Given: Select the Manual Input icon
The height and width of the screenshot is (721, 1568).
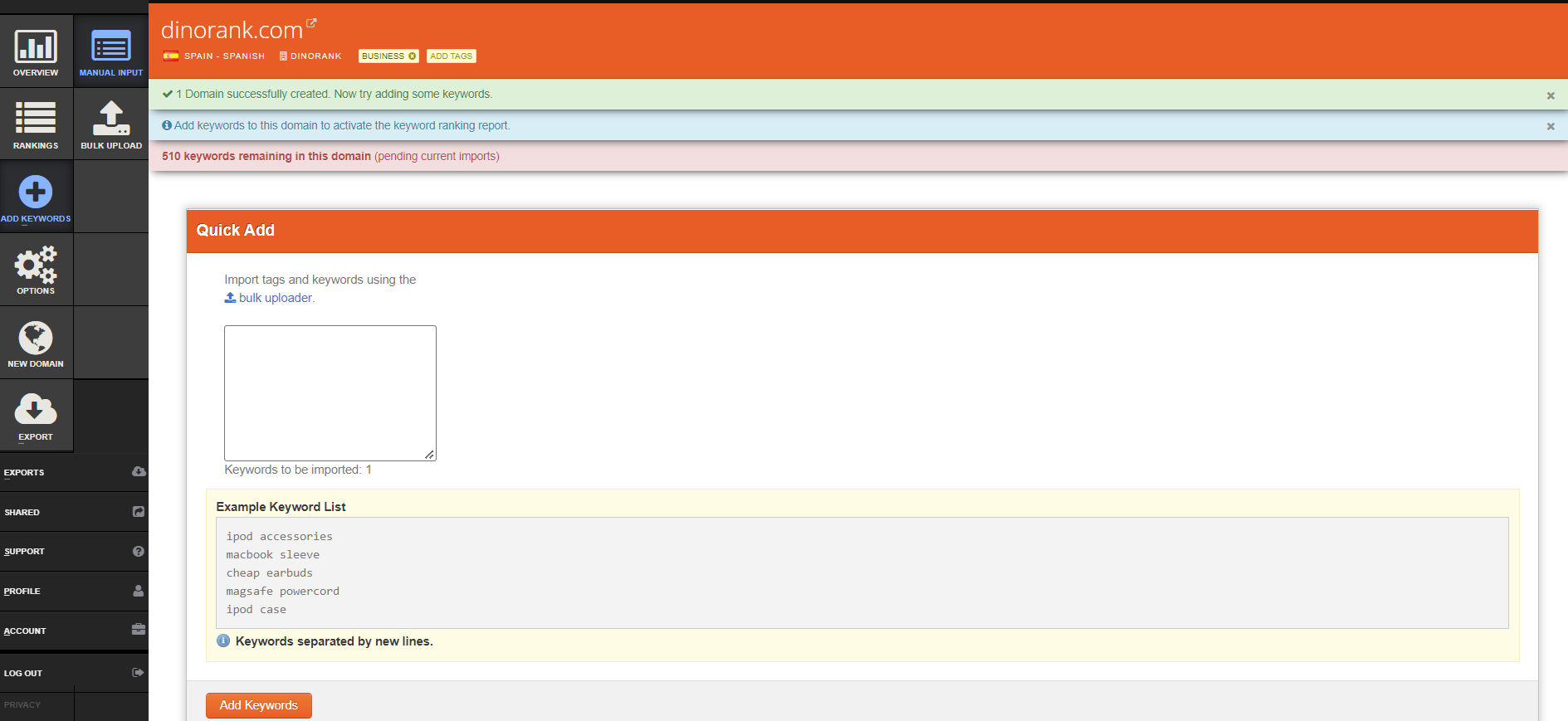Looking at the screenshot, I should (x=111, y=46).
